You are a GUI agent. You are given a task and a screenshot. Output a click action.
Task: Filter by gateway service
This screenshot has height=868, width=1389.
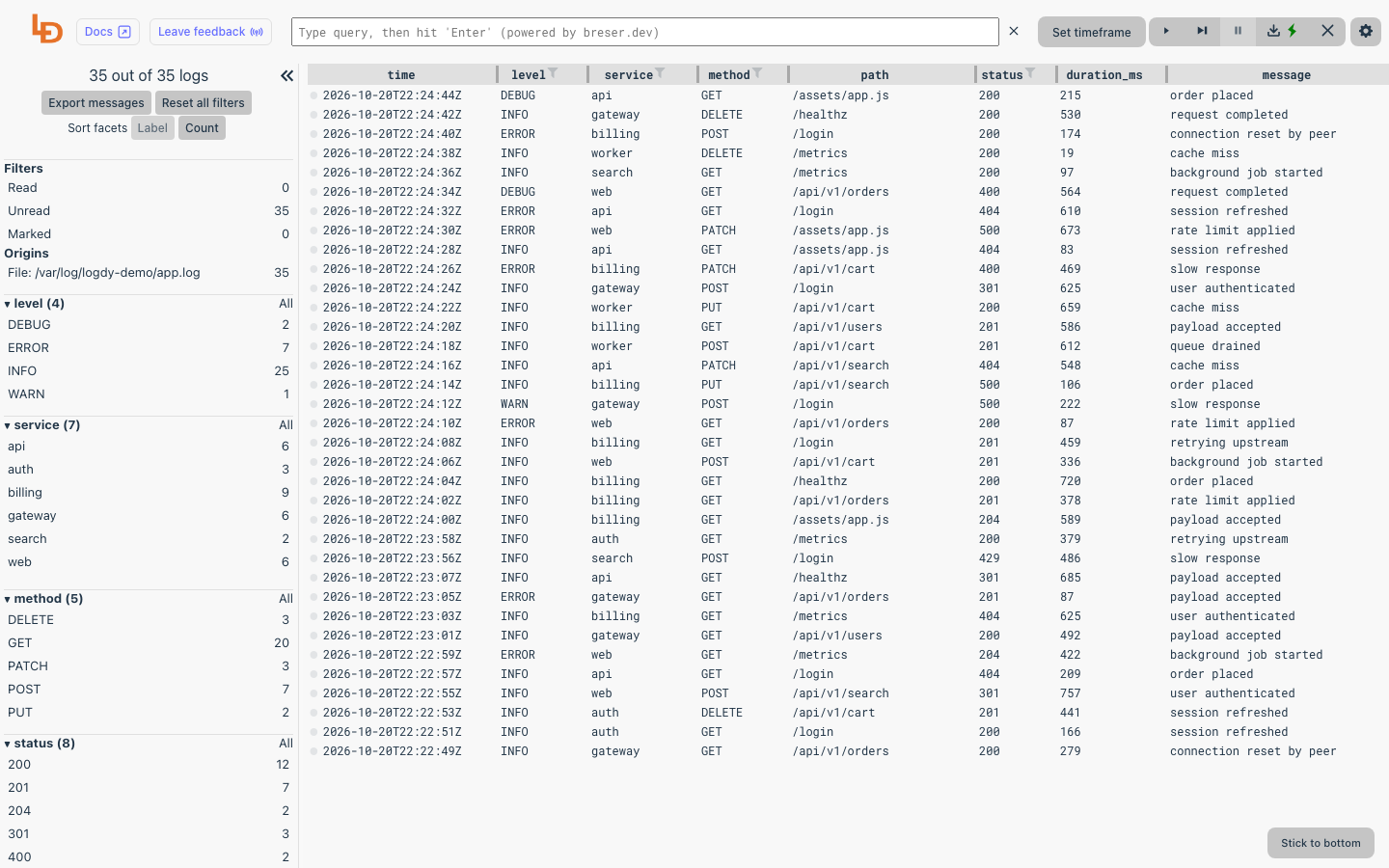(149, 516)
